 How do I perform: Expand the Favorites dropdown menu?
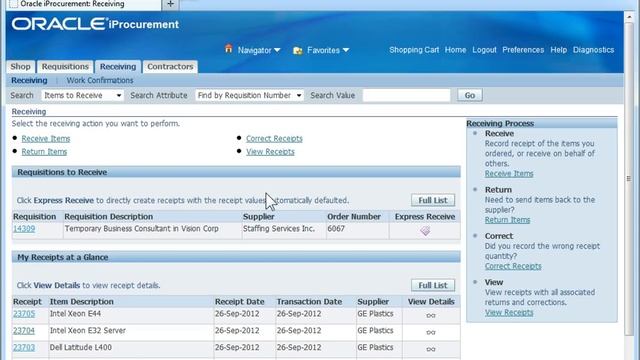tap(346, 50)
